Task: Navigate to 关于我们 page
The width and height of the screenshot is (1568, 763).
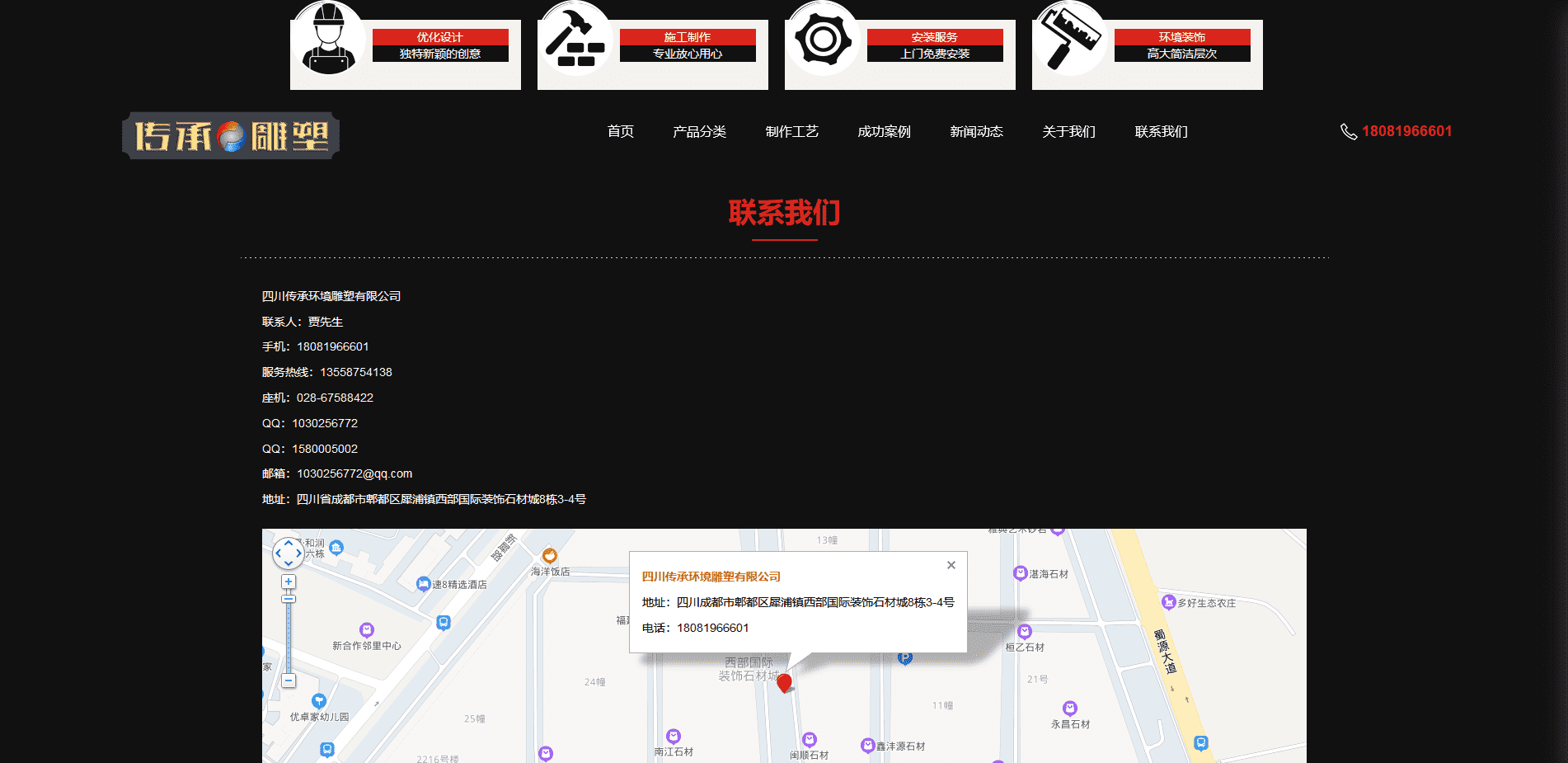Action: click(x=1068, y=132)
